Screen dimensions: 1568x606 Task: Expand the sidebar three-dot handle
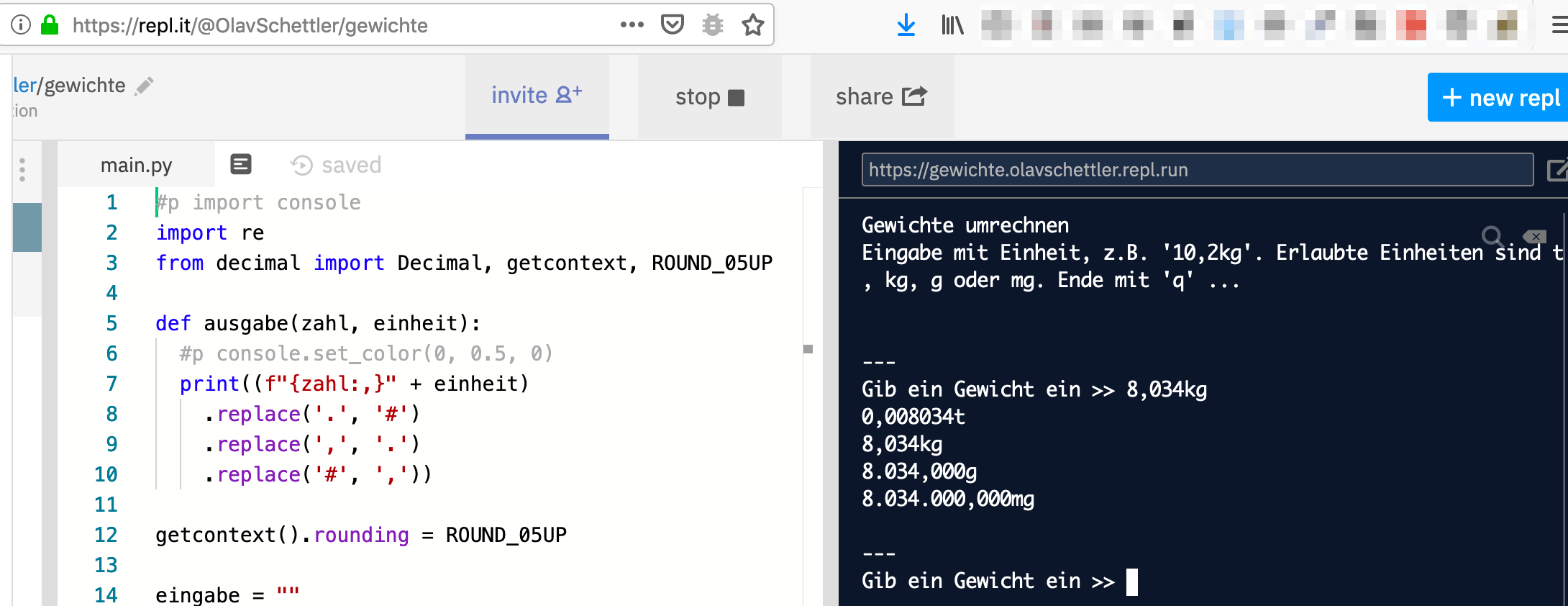point(22,170)
